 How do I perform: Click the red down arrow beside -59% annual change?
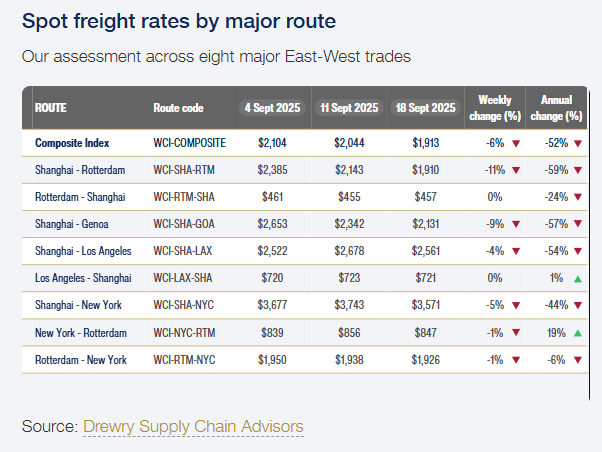578,170
